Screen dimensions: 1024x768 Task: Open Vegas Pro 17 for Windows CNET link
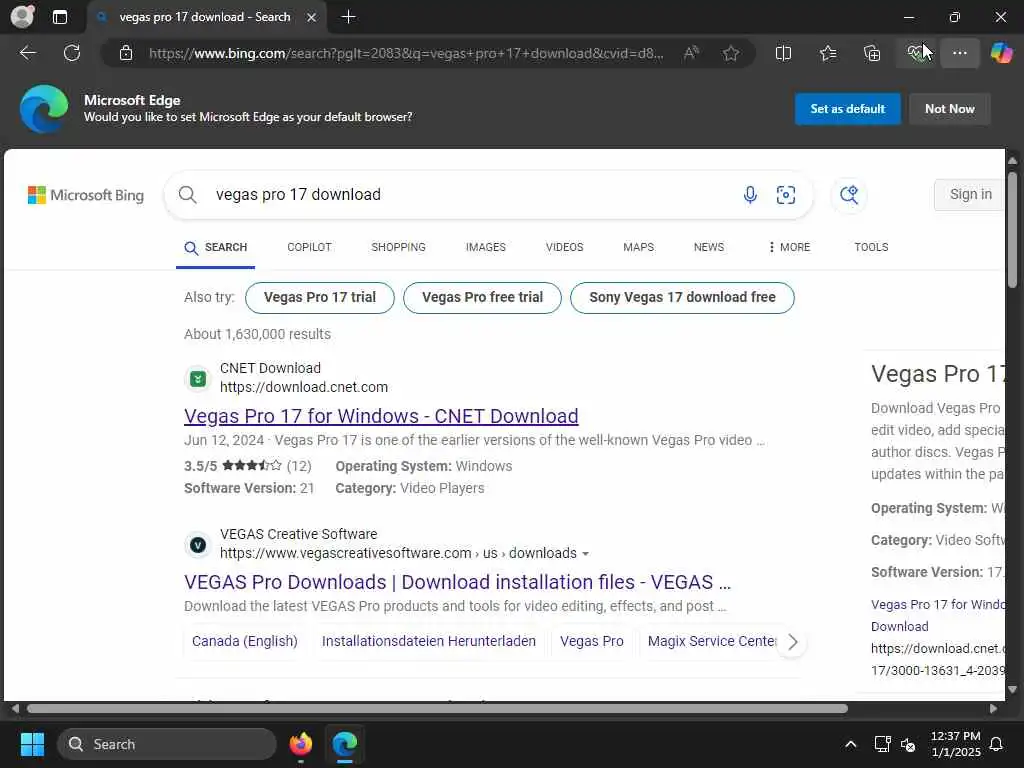point(381,416)
